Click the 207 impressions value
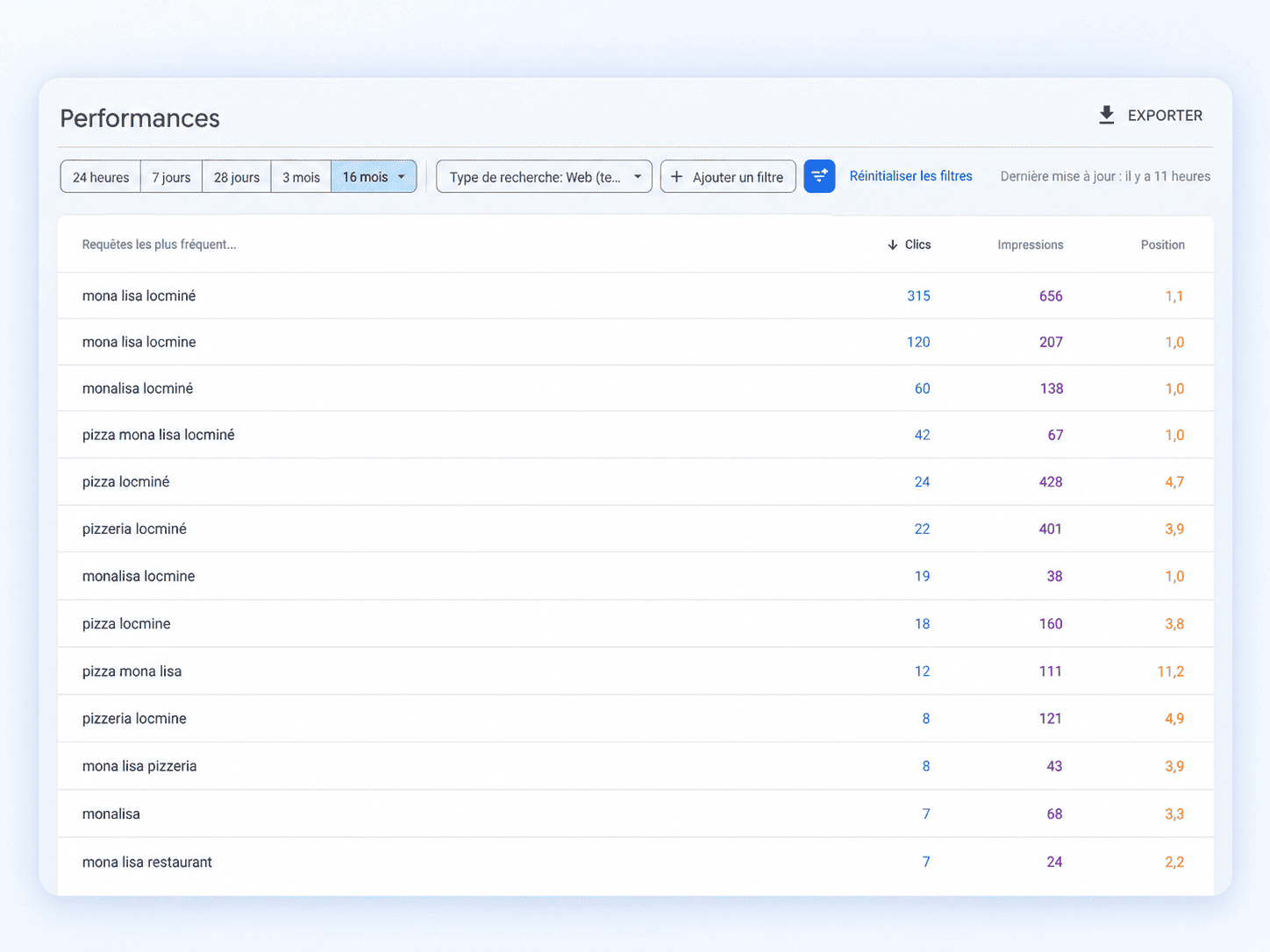 (1051, 342)
